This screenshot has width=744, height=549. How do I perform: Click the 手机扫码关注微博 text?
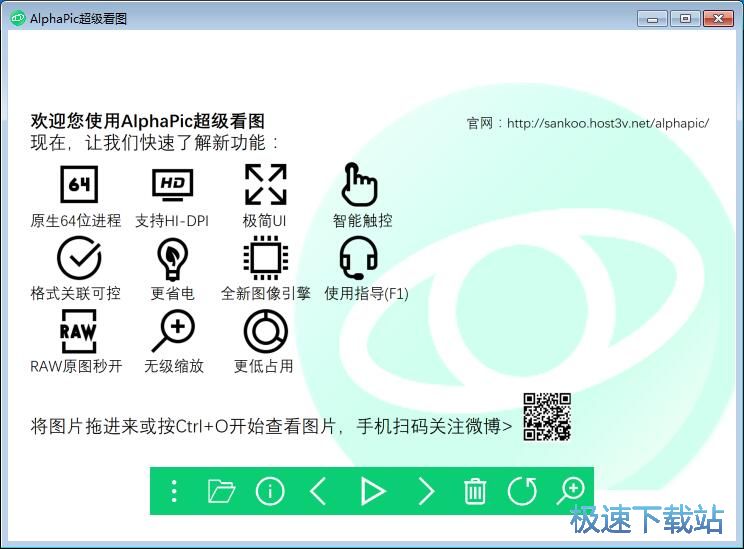coord(434,426)
